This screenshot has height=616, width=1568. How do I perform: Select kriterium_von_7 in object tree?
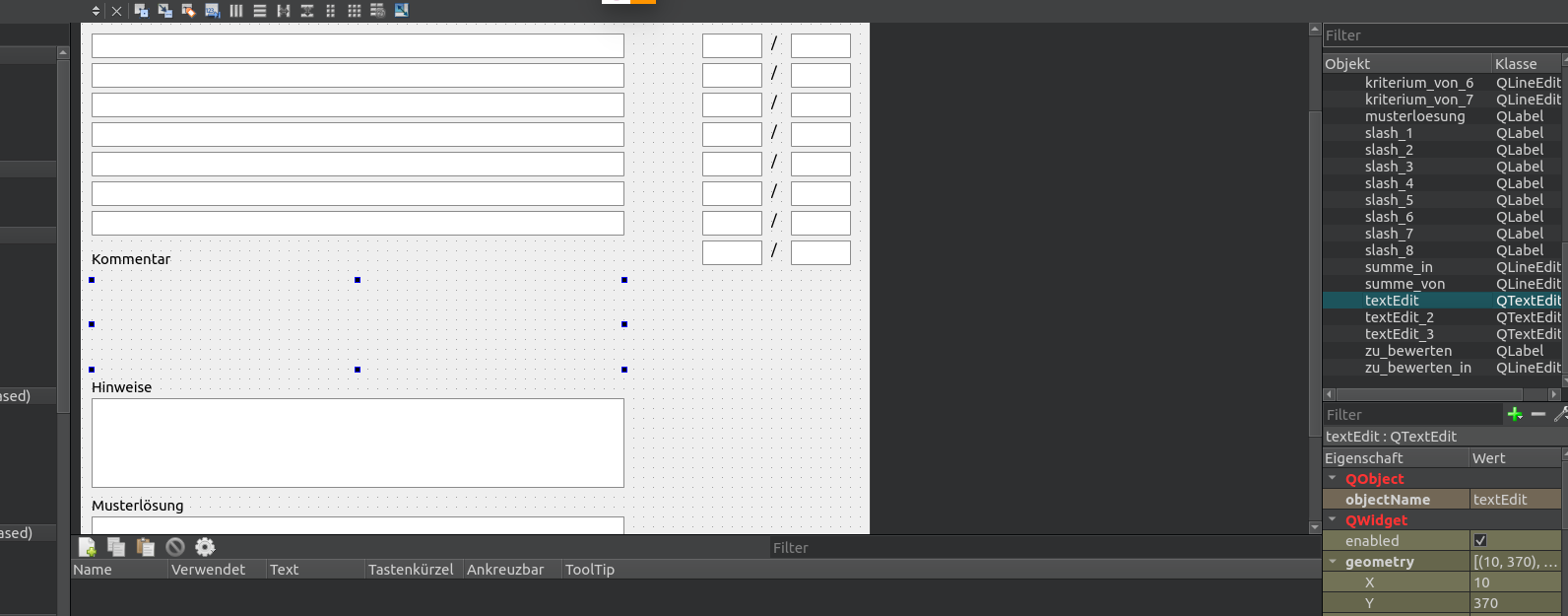(1419, 100)
